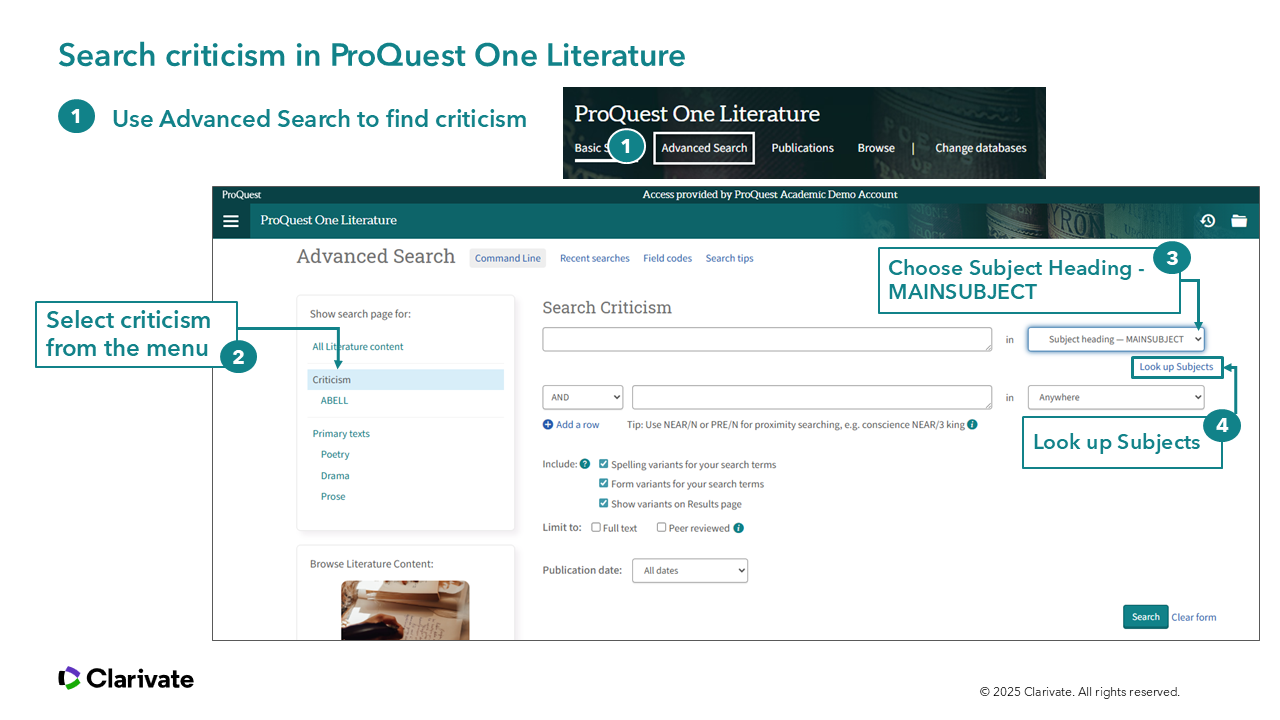Image resolution: width=1280 pixels, height=720 pixels.
Task: Enable the Peer reviewed checkbox
Action: 661,527
